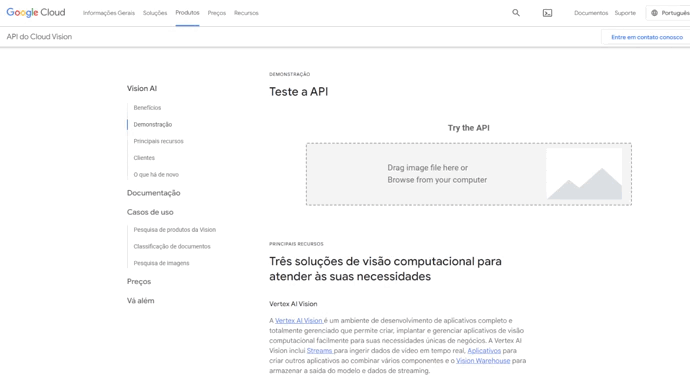Open Pesquisa de produtos da Vision
The height and width of the screenshot is (388, 690).
(175, 230)
